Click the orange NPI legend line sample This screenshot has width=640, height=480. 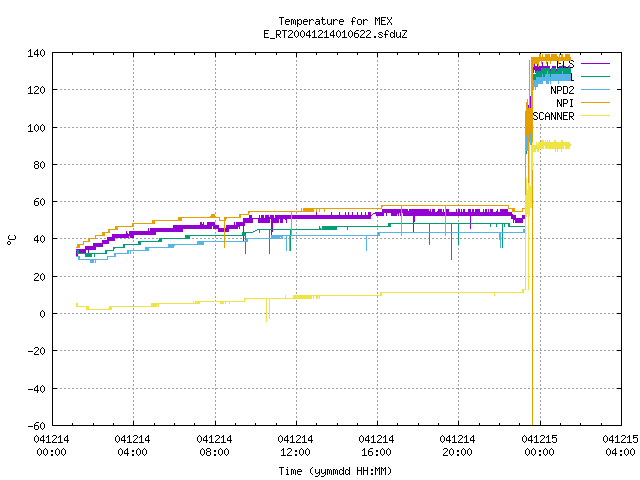(596, 102)
